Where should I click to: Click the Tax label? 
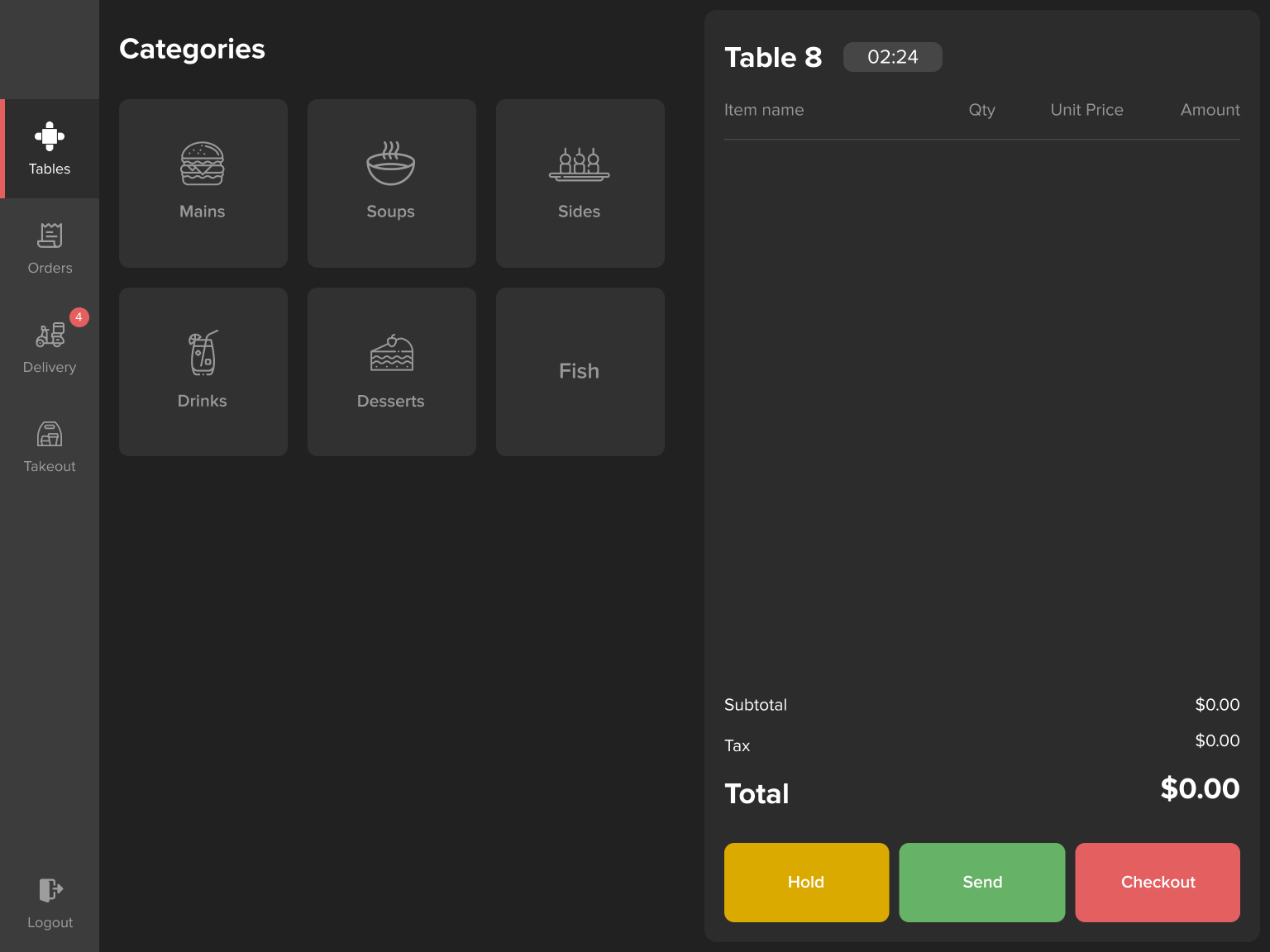click(738, 745)
